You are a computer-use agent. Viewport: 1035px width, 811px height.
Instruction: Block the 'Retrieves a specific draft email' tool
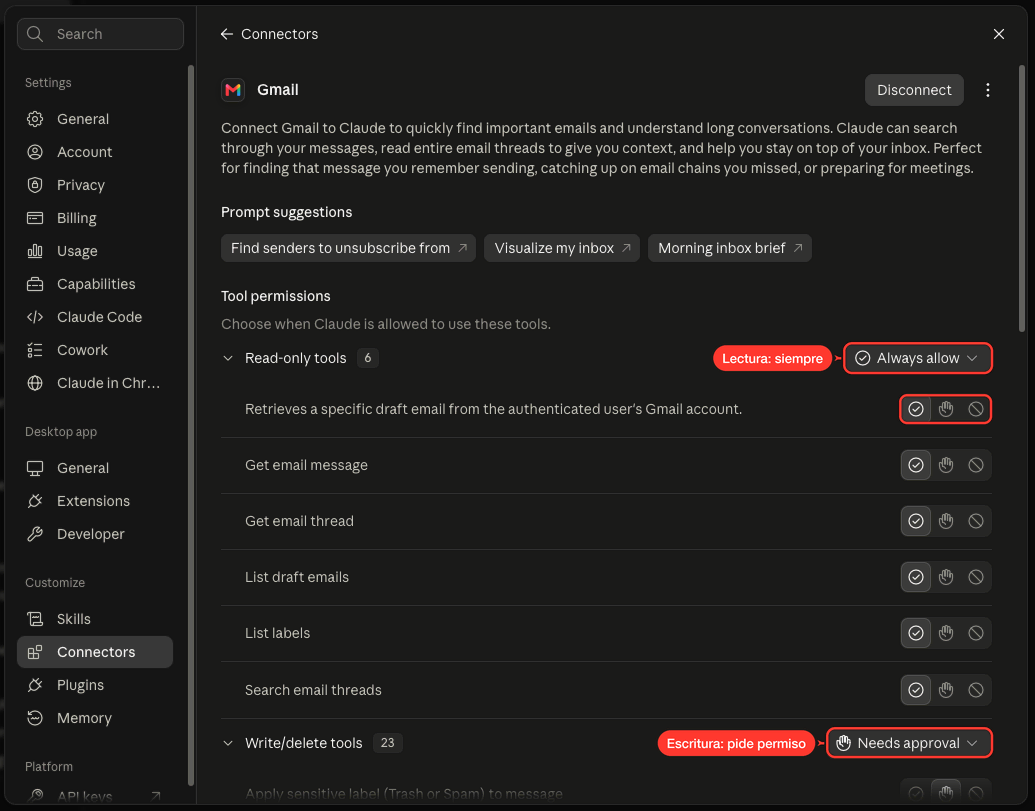tap(976, 410)
